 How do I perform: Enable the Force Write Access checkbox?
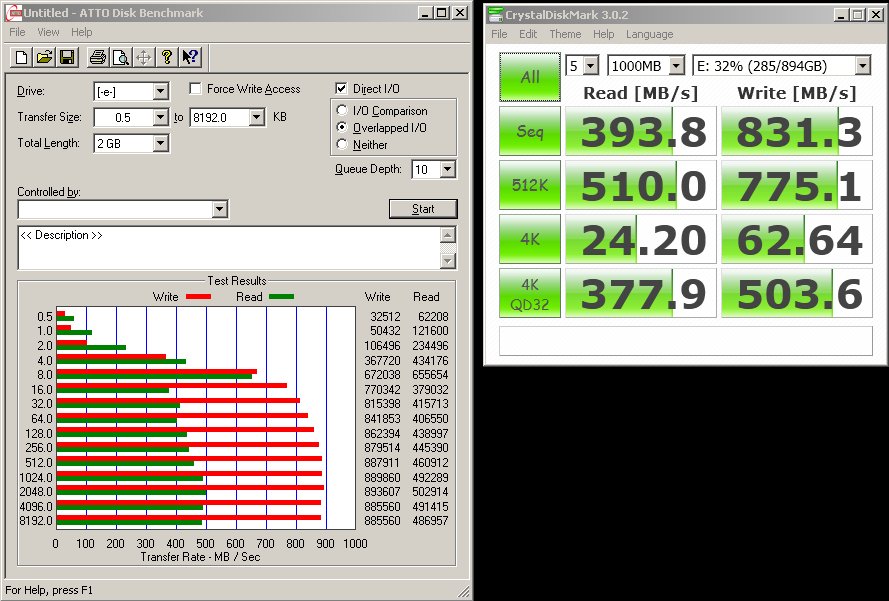point(196,88)
